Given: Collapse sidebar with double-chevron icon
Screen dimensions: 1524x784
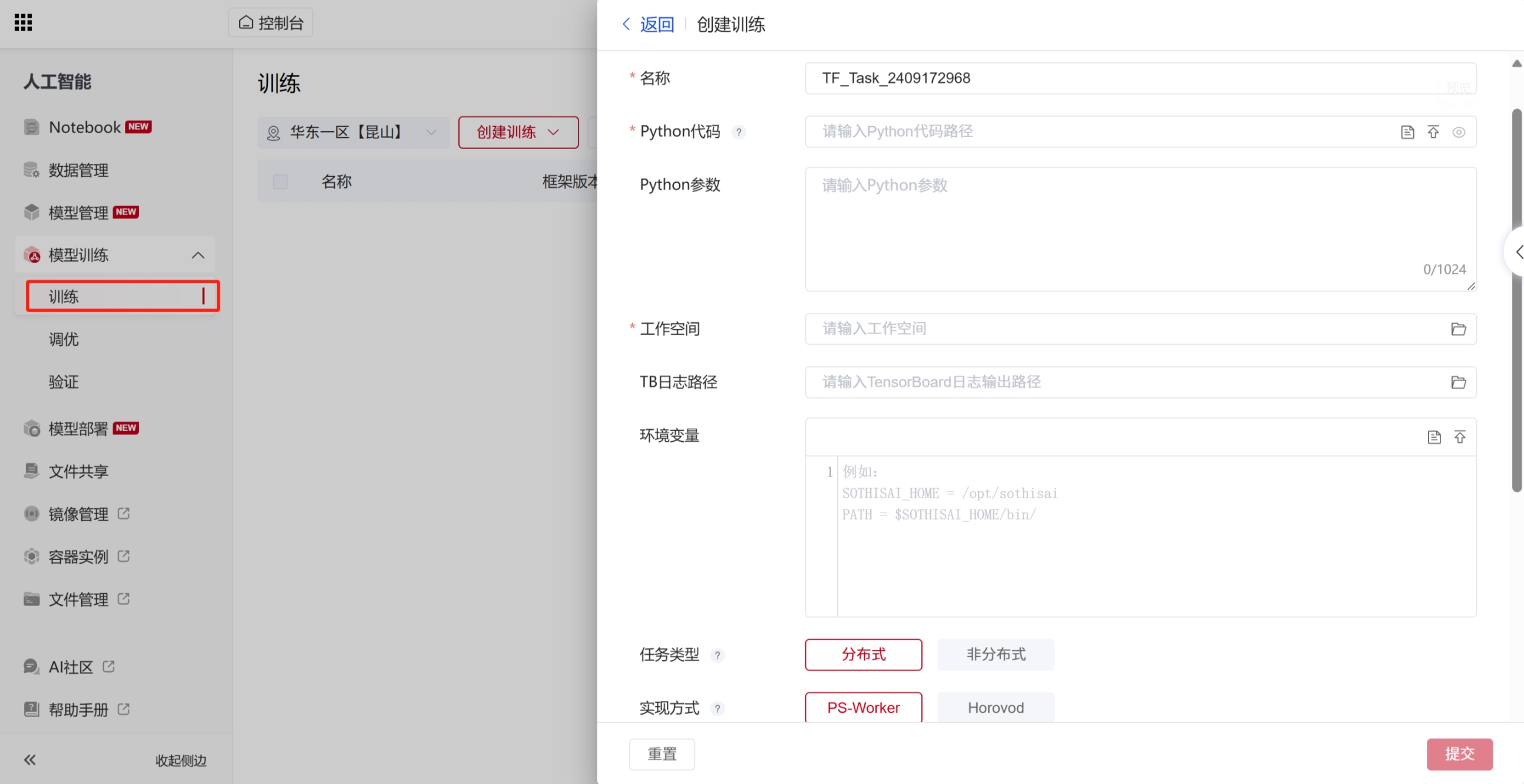Looking at the screenshot, I should pos(29,760).
